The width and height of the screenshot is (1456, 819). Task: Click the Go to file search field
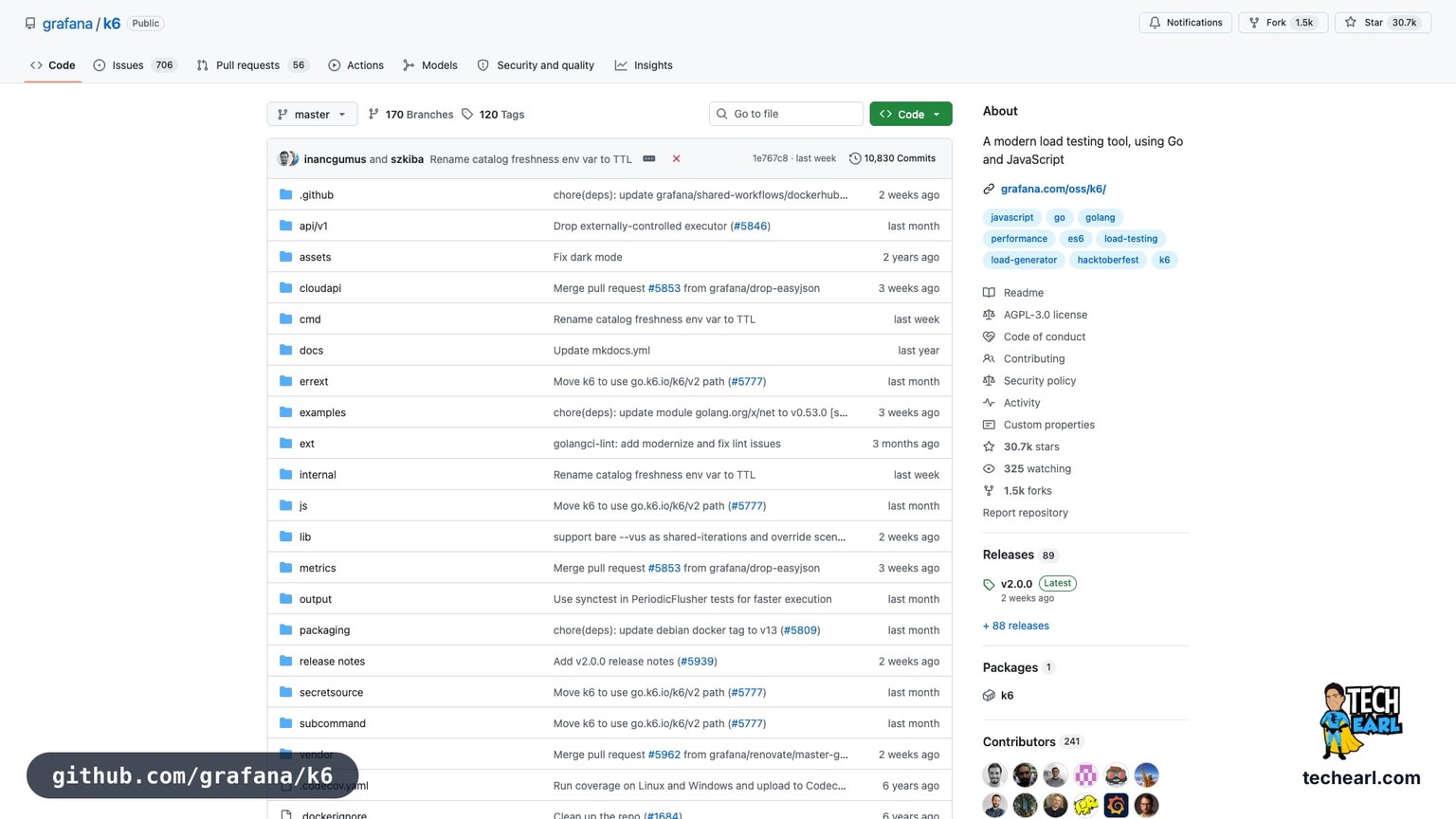click(786, 114)
